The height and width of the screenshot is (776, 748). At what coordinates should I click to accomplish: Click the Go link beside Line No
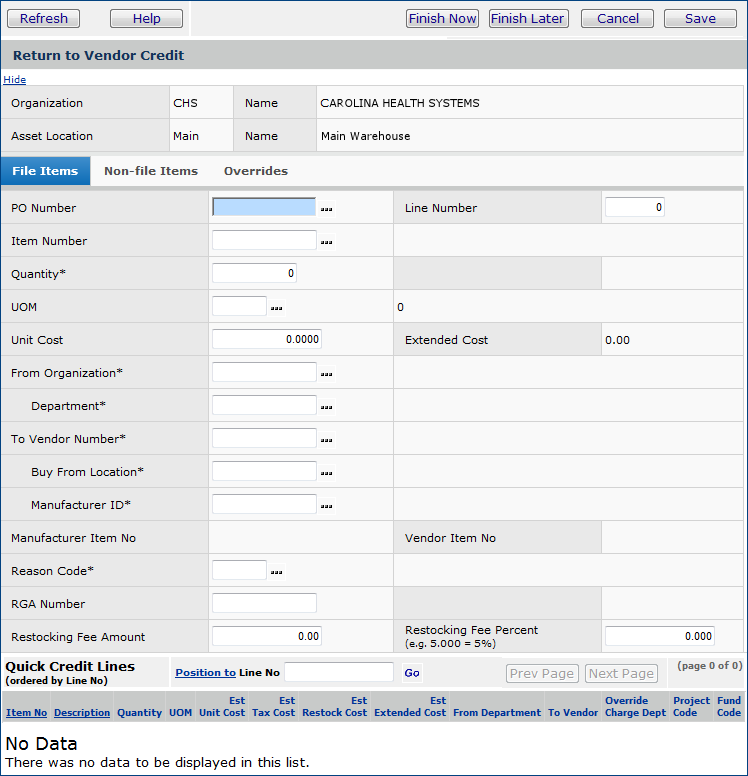(x=412, y=673)
